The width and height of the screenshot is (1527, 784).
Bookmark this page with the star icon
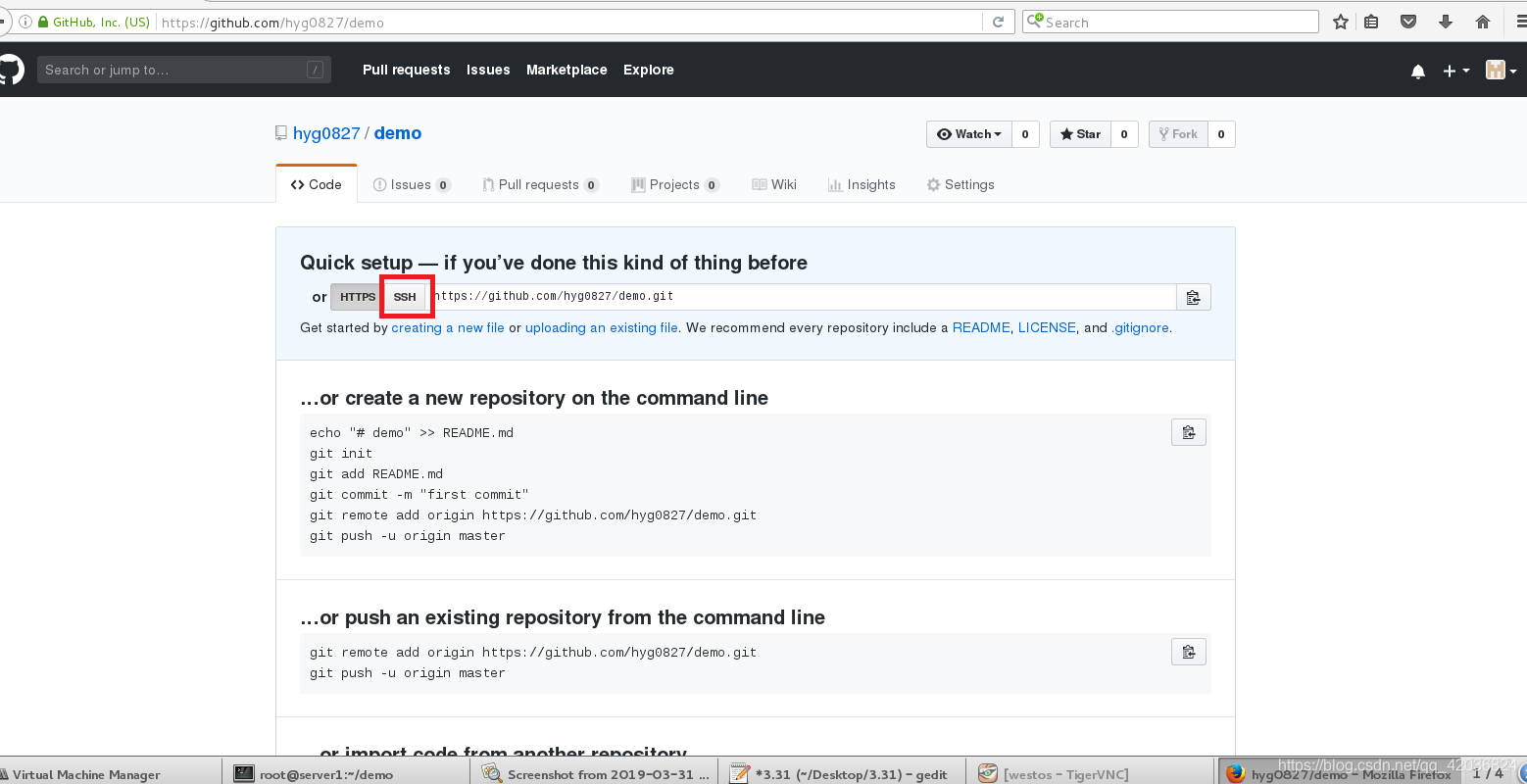coord(1341,22)
